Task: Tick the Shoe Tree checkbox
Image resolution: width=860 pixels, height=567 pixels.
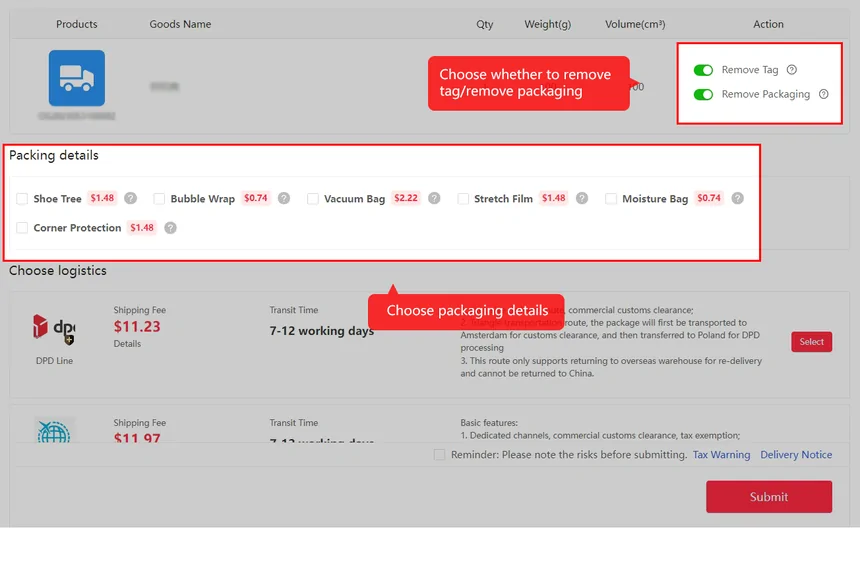Action: tap(22, 199)
